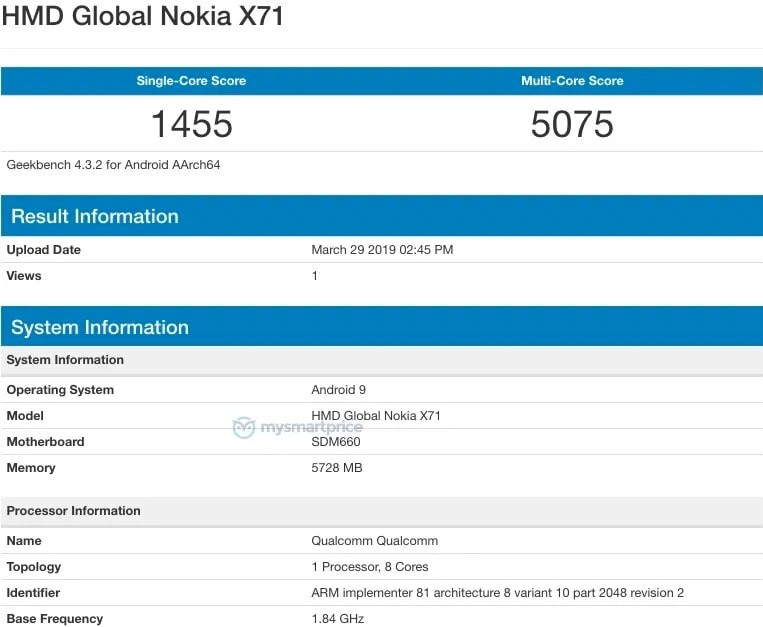Click the multi-core score value 5075

pos(572,124)
